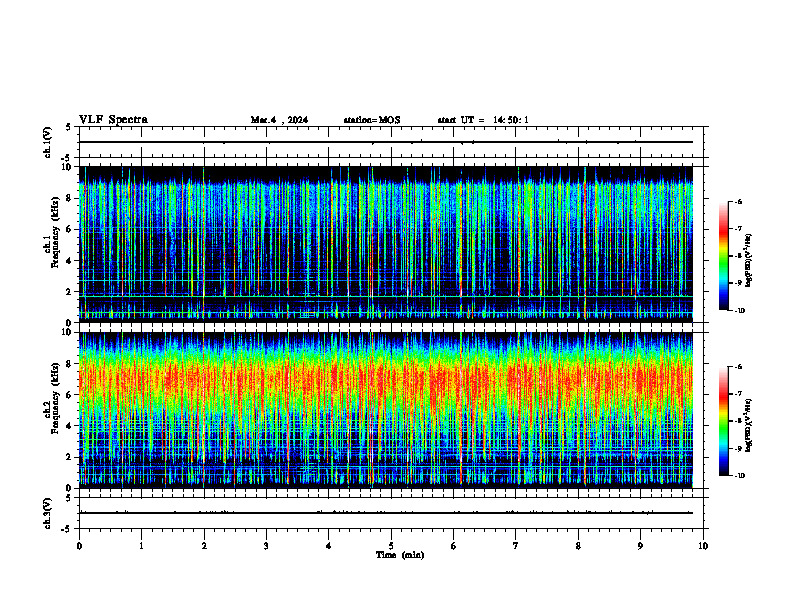
Task: Click the "4" kHz tick on ch.1 axis
Action: pyautogui.click(x=70, y=261)
